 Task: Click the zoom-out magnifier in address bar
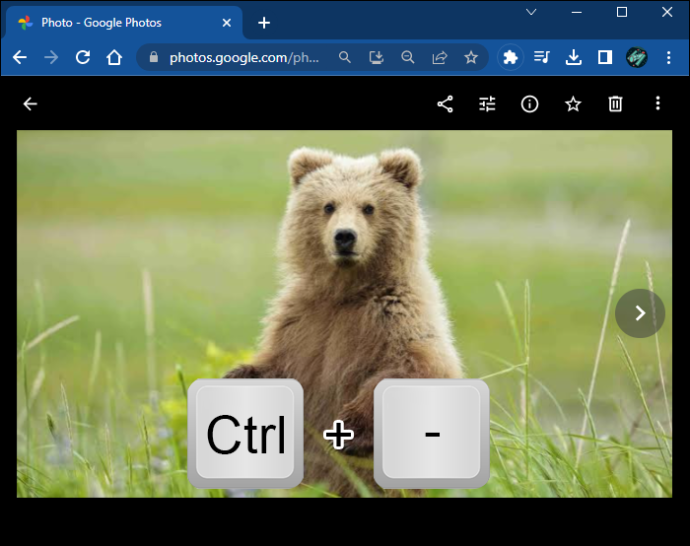pos(407,57)
